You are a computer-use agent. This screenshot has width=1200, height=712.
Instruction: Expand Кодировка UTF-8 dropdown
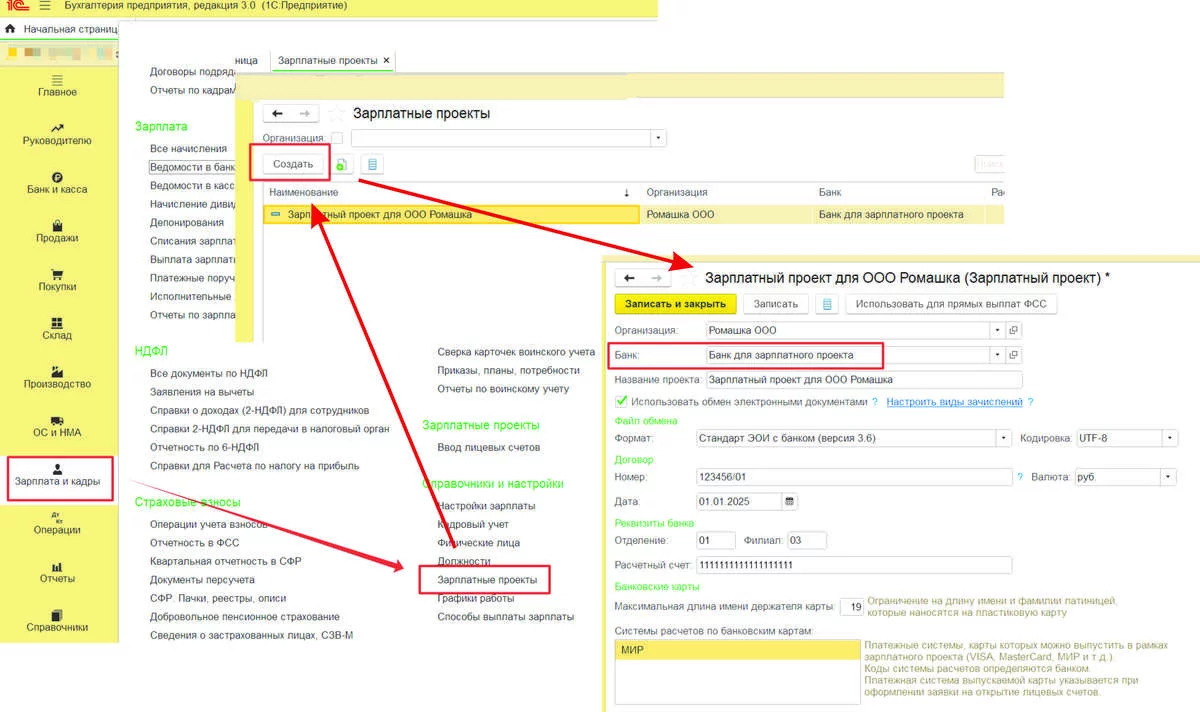1170,438
